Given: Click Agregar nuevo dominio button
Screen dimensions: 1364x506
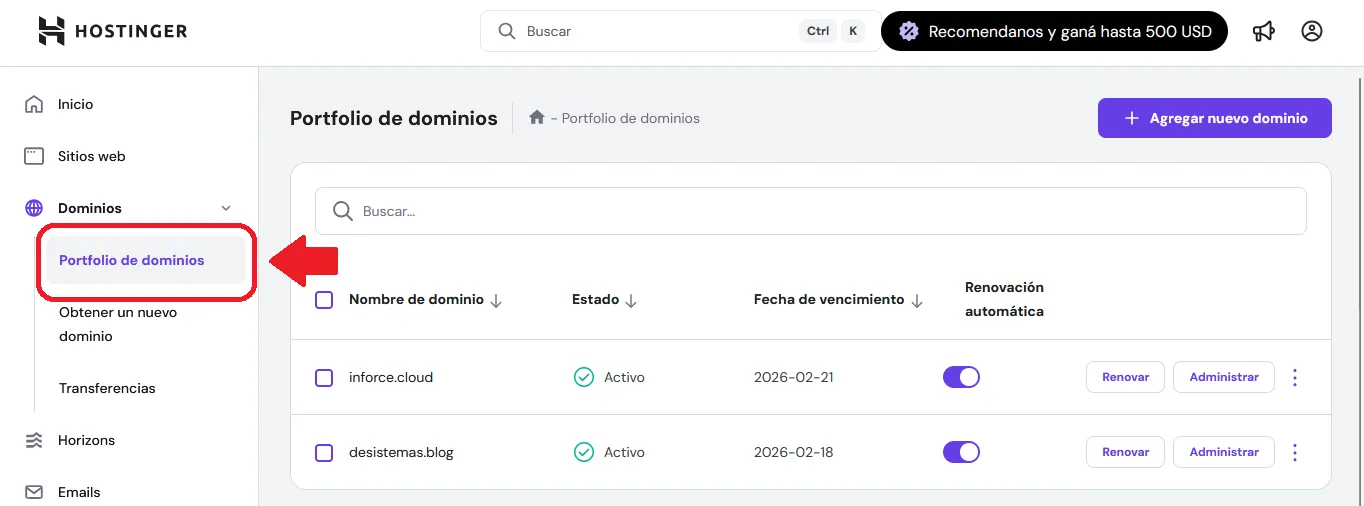Looking at the screenshot, I should click(1215, 118).
